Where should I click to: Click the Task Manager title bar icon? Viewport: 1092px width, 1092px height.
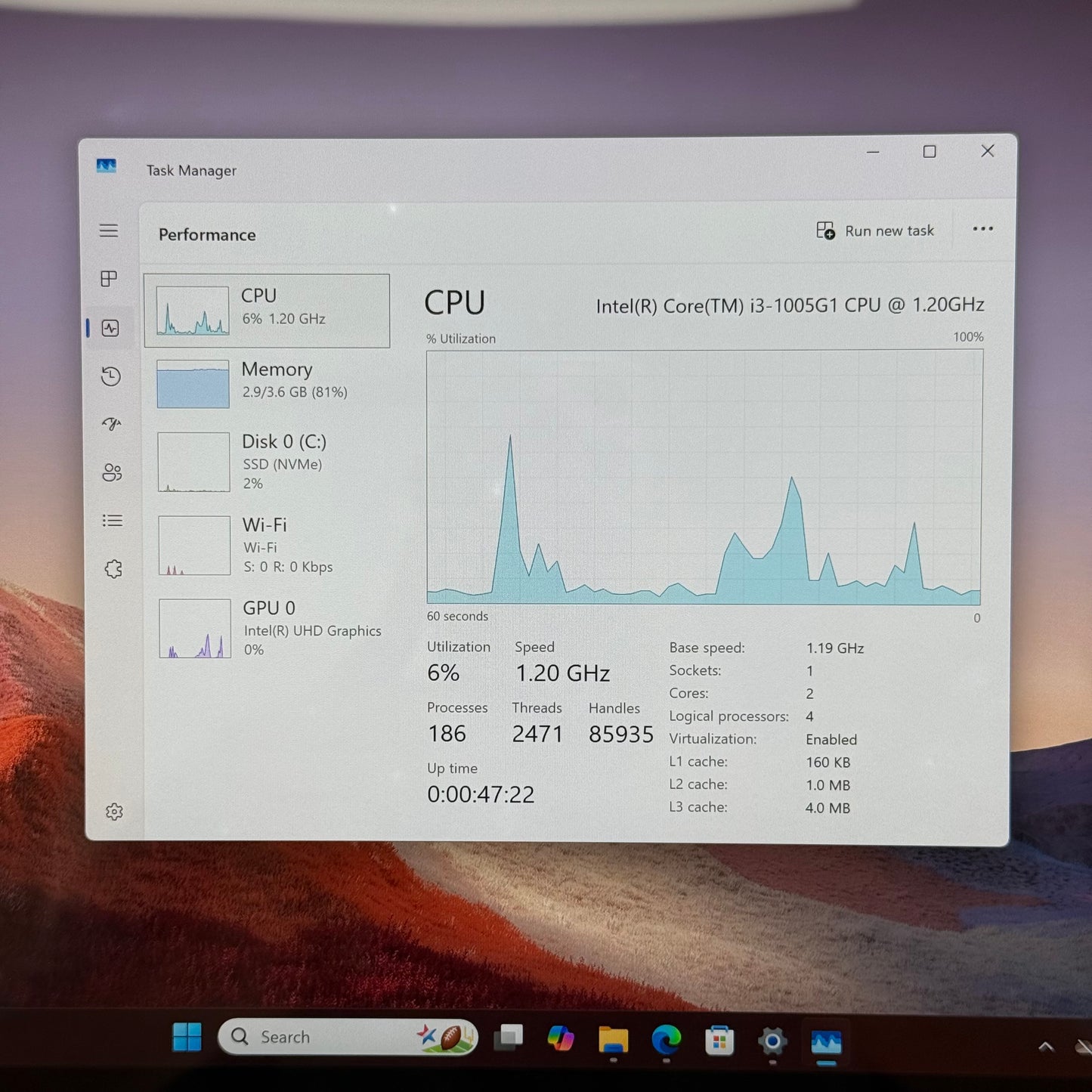click(107, 166)
